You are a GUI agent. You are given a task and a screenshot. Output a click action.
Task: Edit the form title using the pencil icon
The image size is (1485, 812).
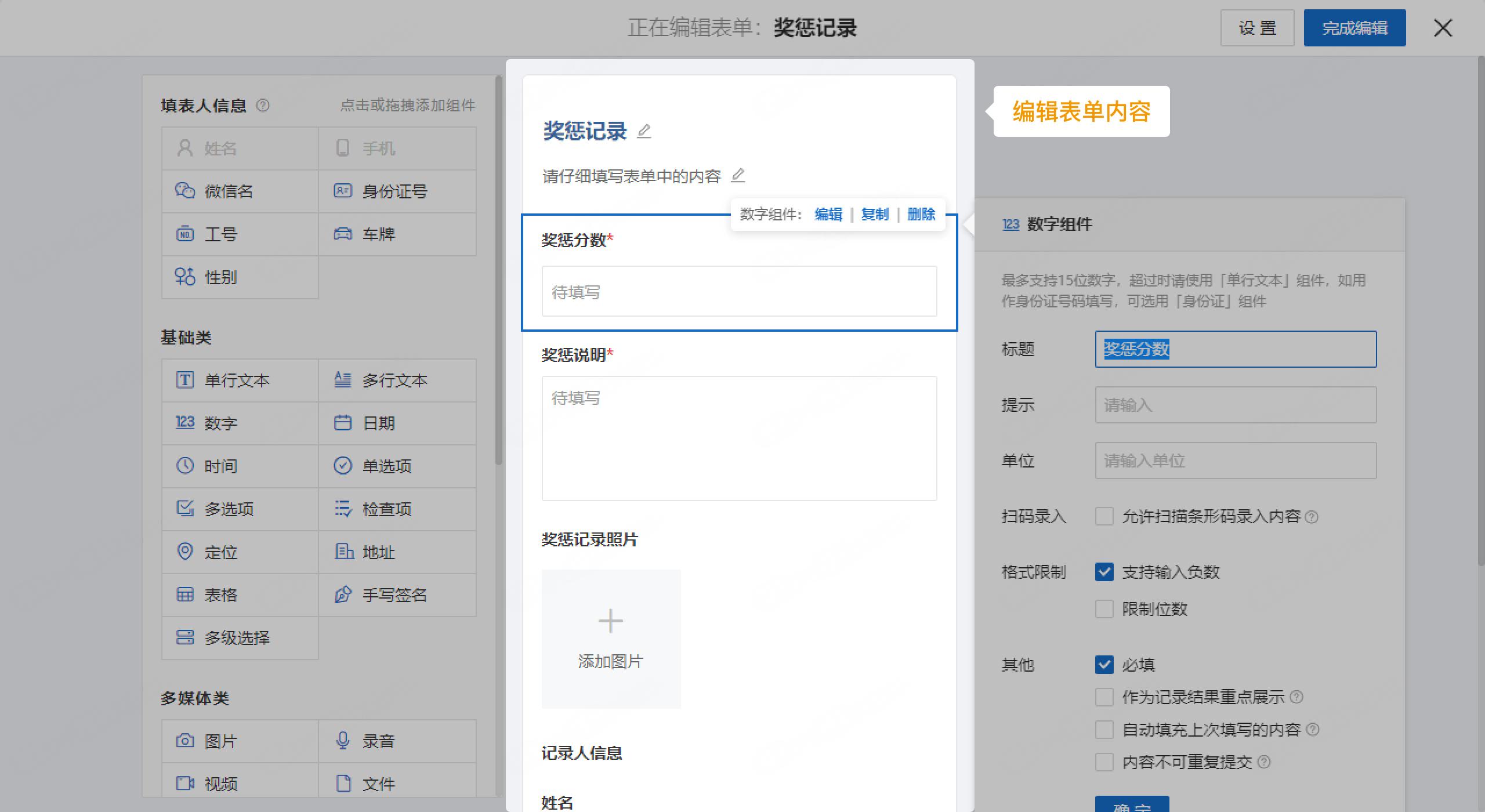[x=646, y=130]
